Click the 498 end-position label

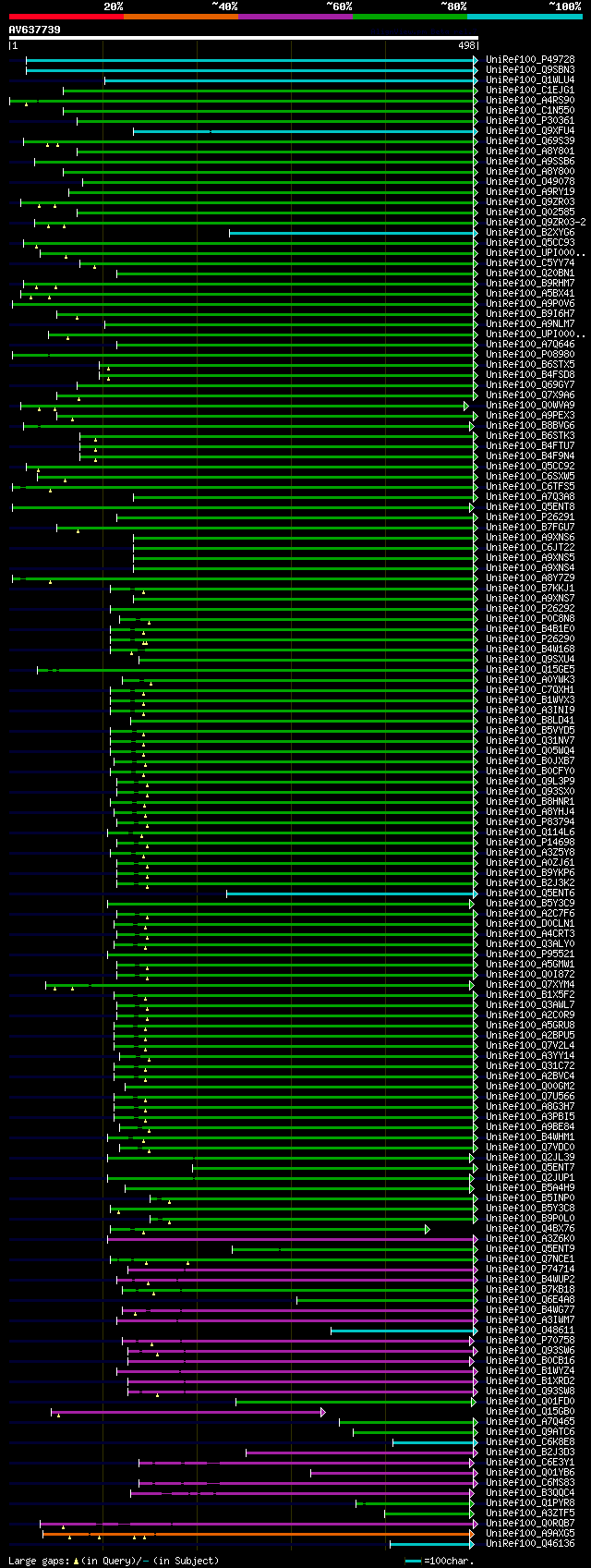pos(466,45)
